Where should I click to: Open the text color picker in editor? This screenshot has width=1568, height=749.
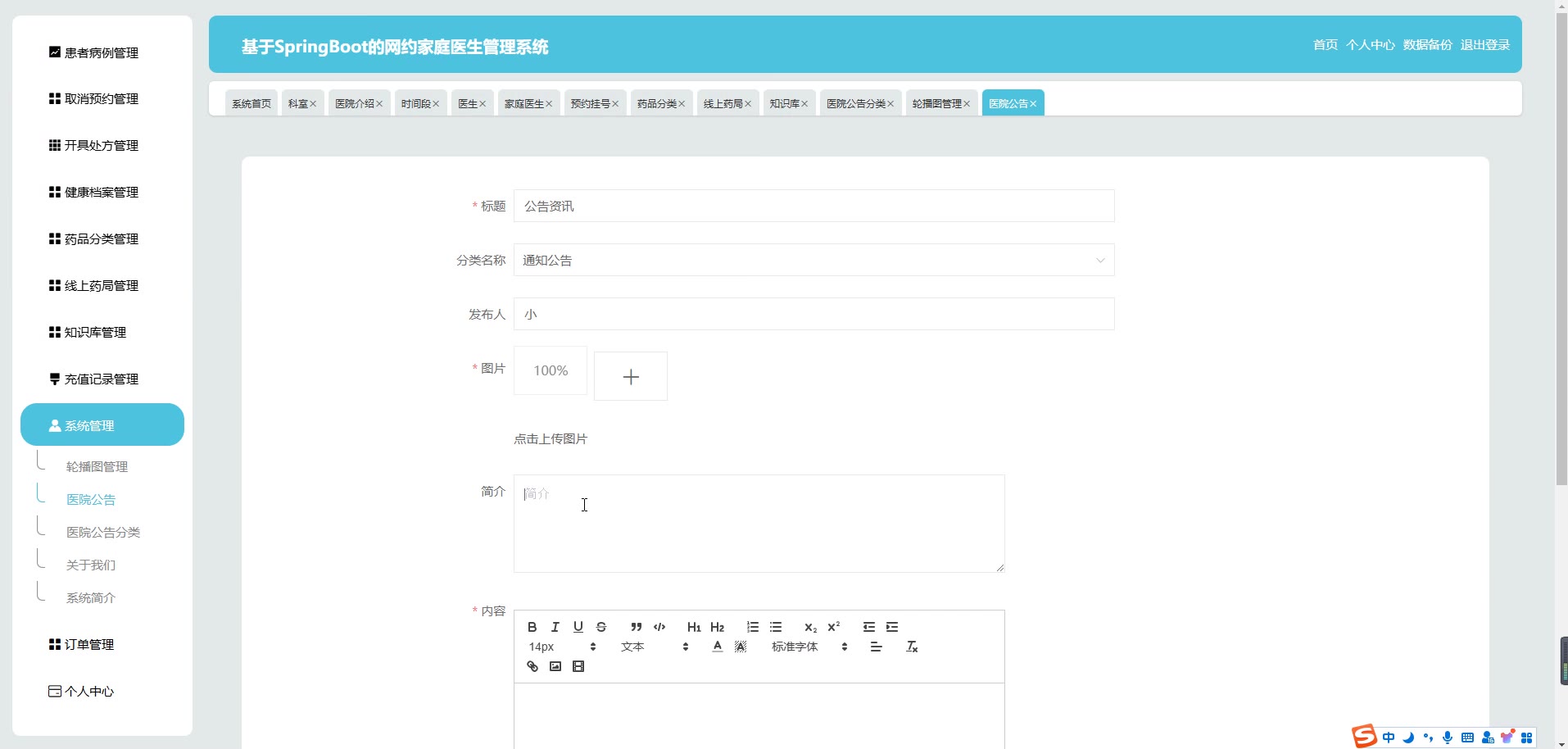coord(718,647)
